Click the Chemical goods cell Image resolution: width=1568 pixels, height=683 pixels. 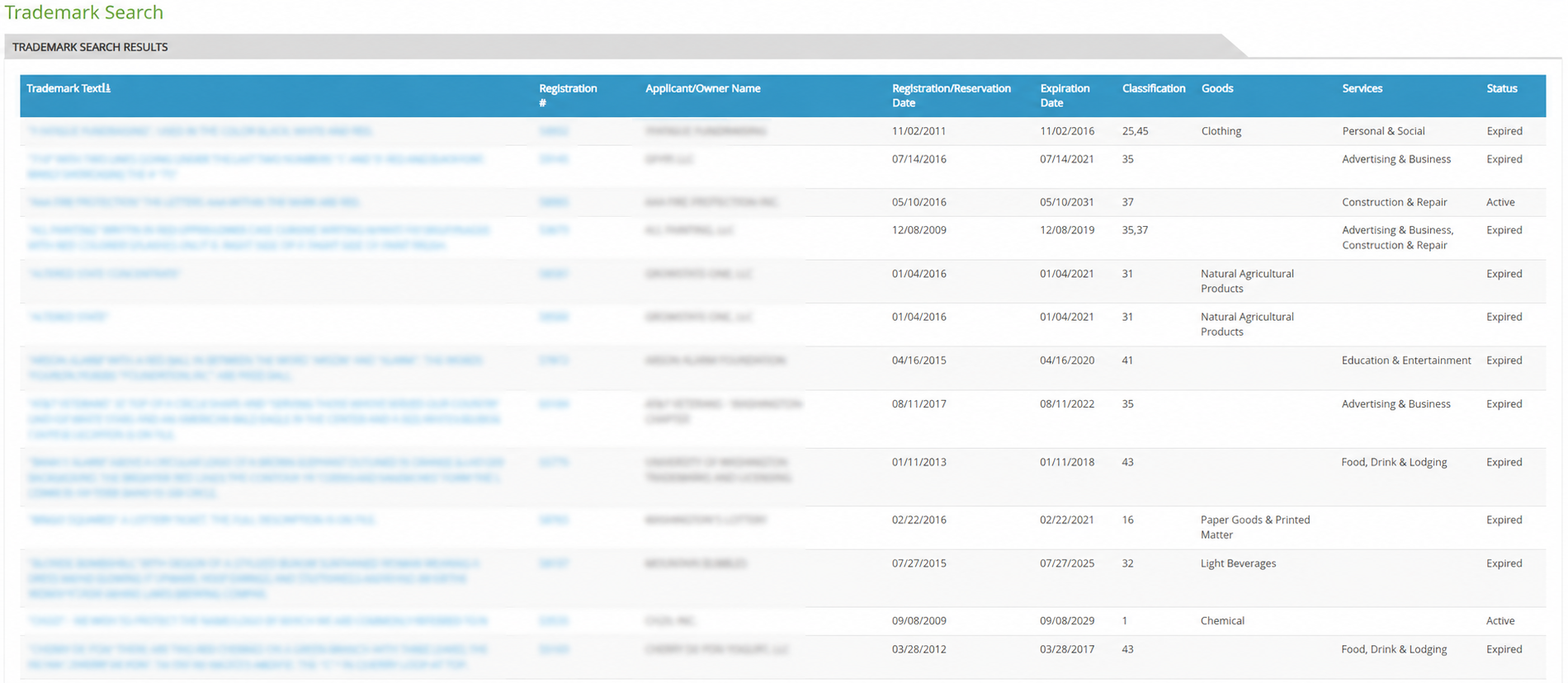coord(1222,621)
